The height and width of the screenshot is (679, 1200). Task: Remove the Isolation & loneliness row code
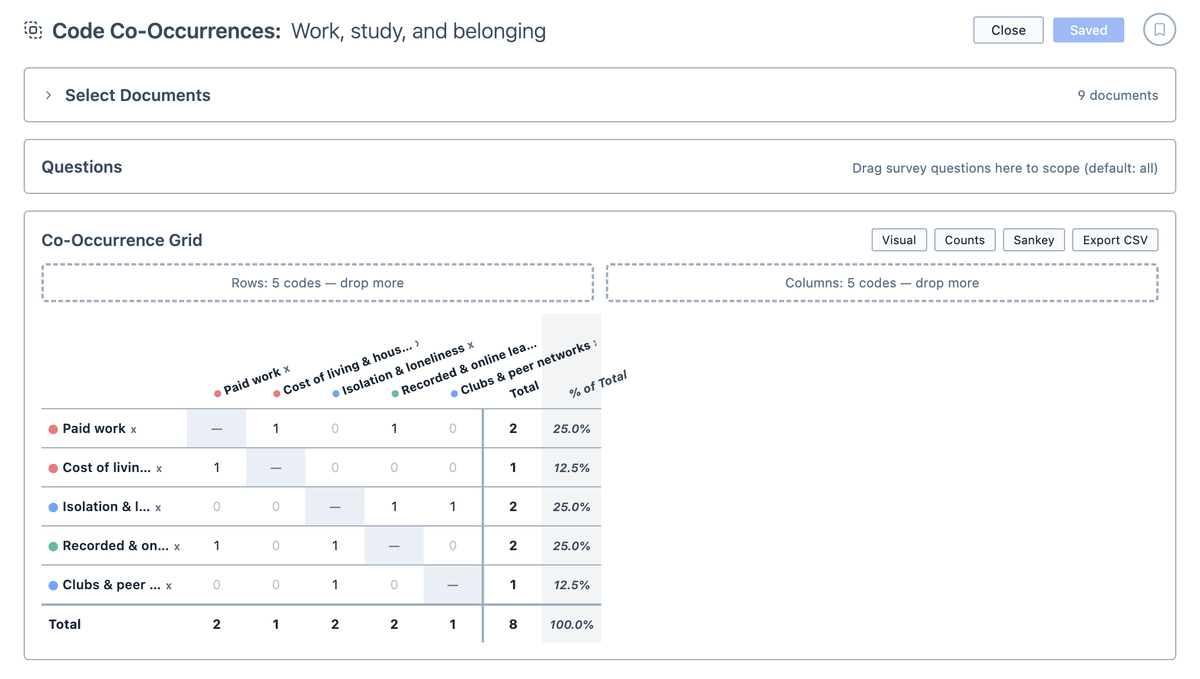(158, 508)
